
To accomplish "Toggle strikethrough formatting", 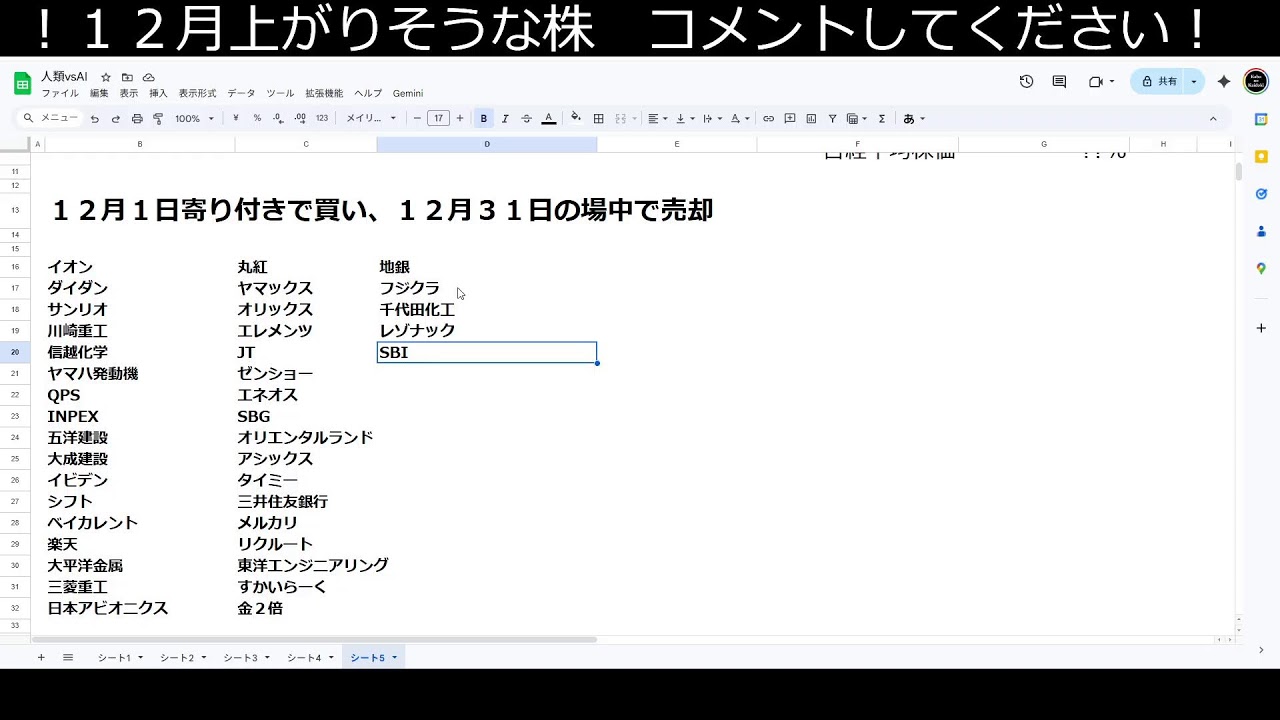I will click(527, 118).
